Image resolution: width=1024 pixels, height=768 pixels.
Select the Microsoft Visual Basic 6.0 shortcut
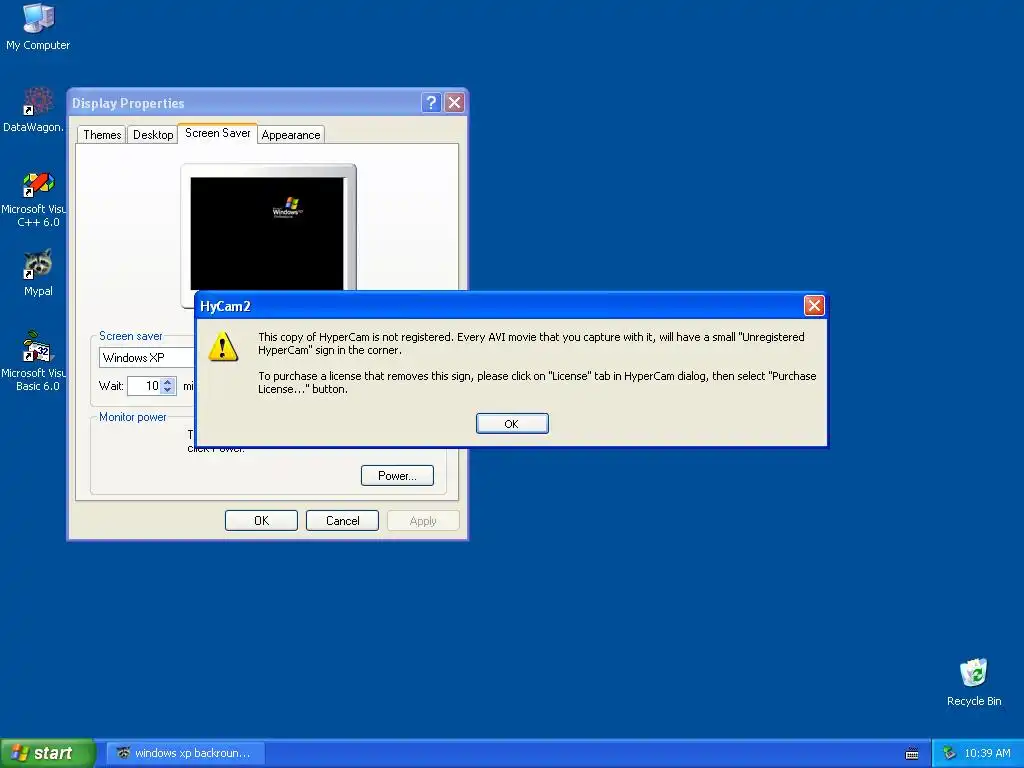click(x=34, y=360)
